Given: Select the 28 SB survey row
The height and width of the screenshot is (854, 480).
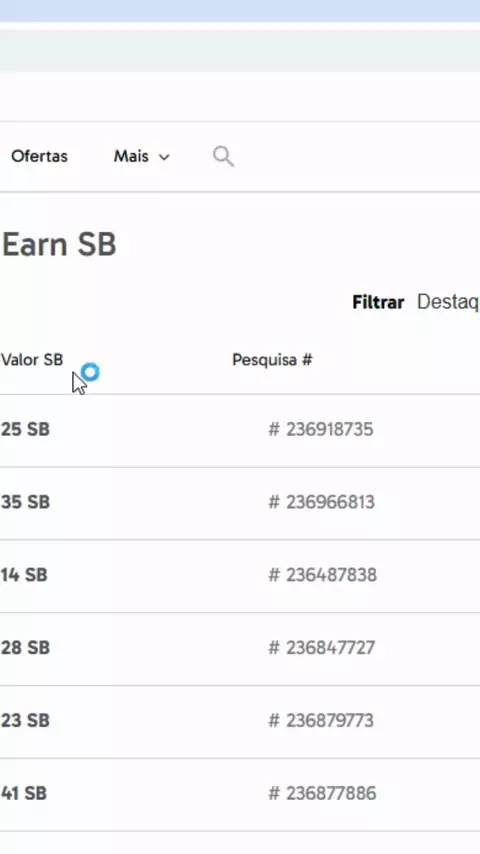Looking at the screenshot, I should coord(240,649).
